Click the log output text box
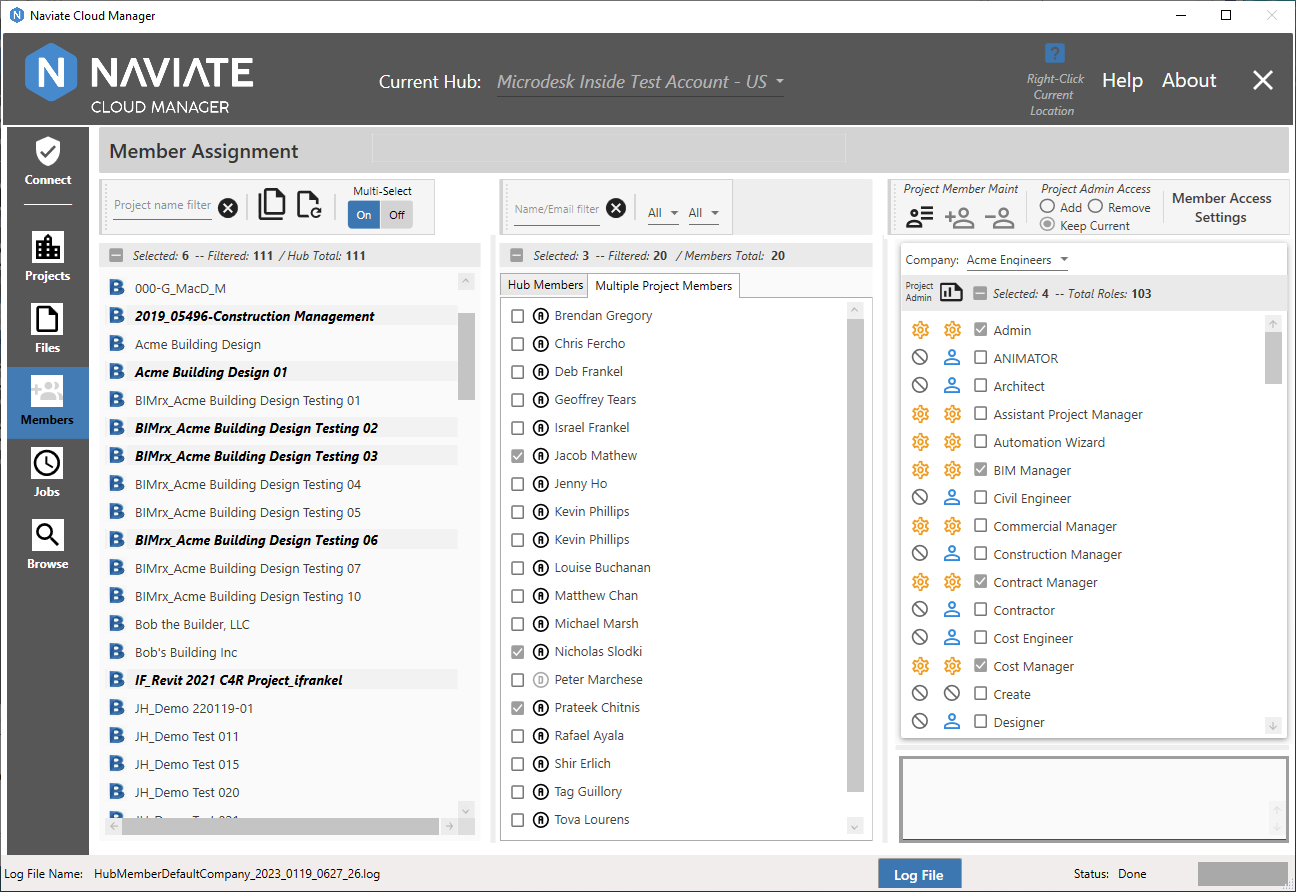This screenshot has width=1296, height=892. pos(1094,799)
